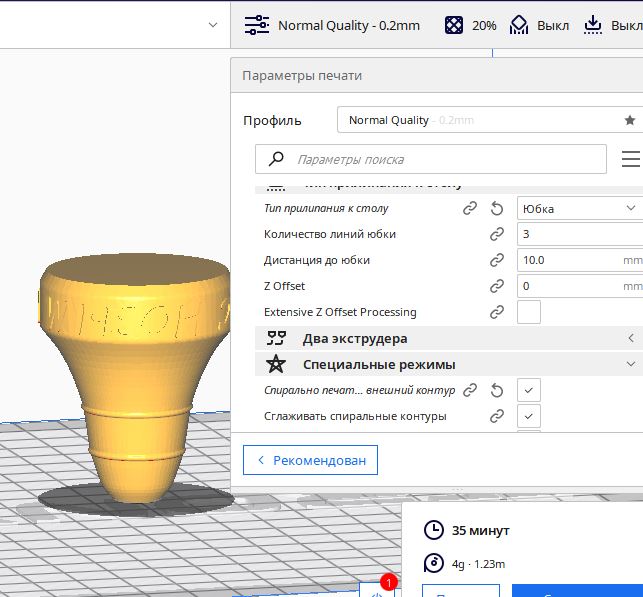Reset the 'Тип прилипания к столу' setting
Viewport: 643px width, 597px height.
click(497, 209)
